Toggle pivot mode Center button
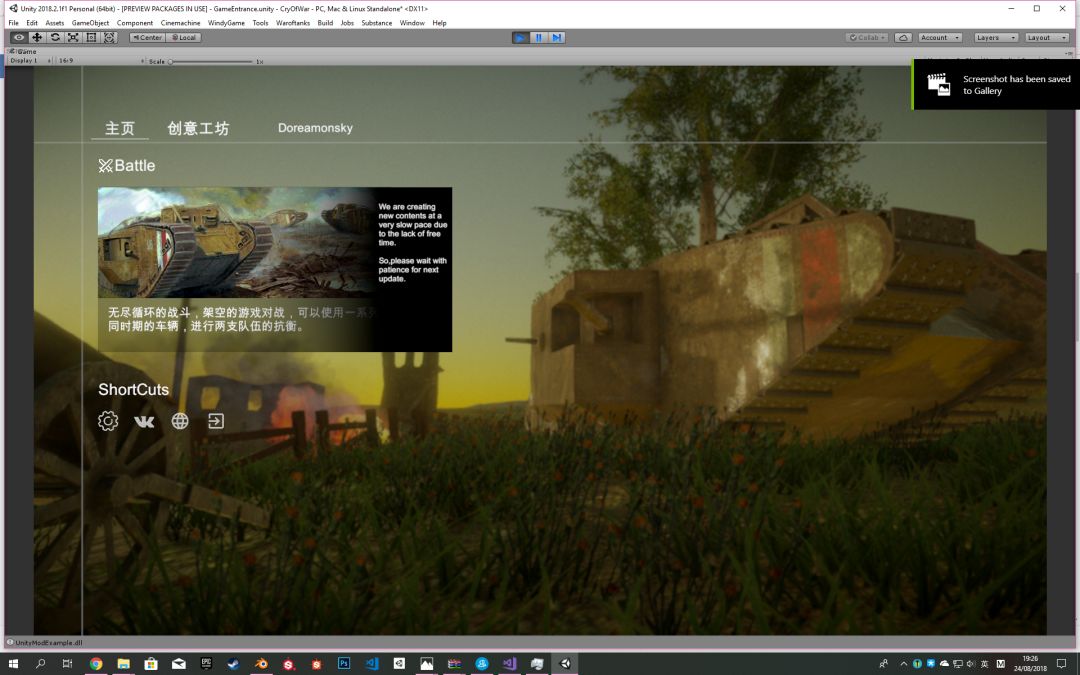The width and height of the screenshot is (1080, 675). pyautogui.click(x=147, y=38)
